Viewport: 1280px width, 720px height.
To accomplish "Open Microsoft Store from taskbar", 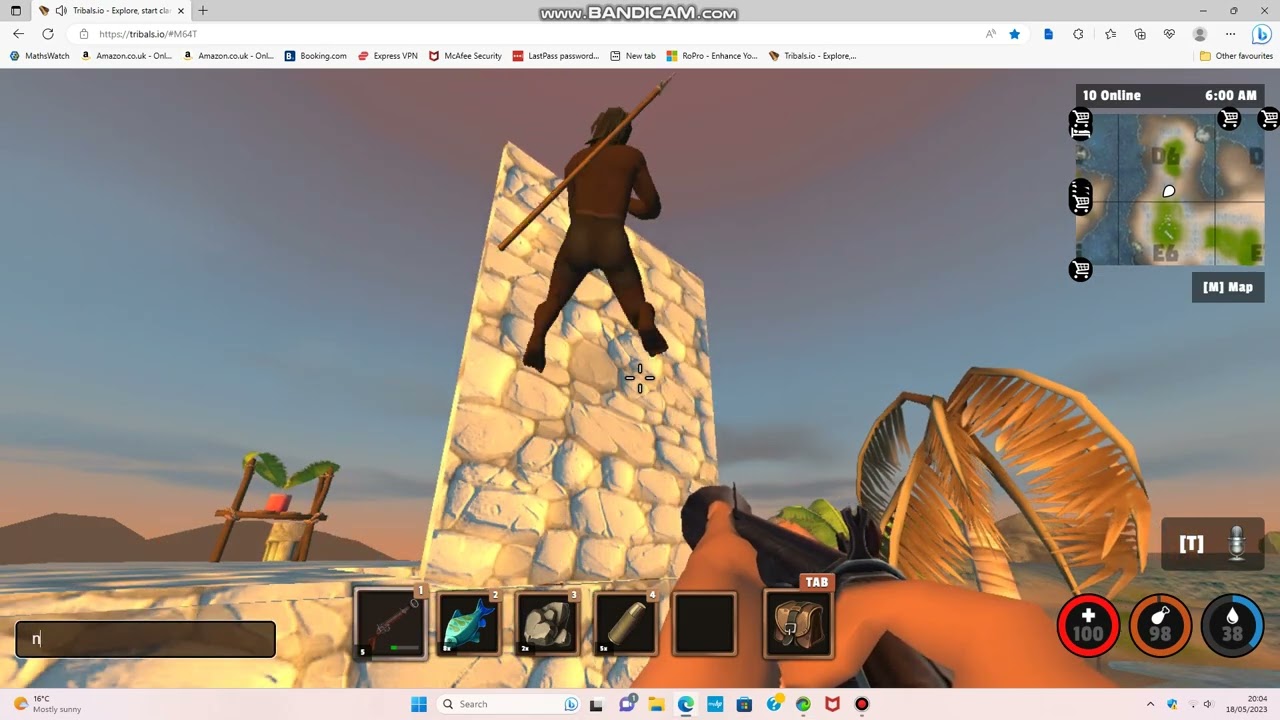I will (744, 704).
